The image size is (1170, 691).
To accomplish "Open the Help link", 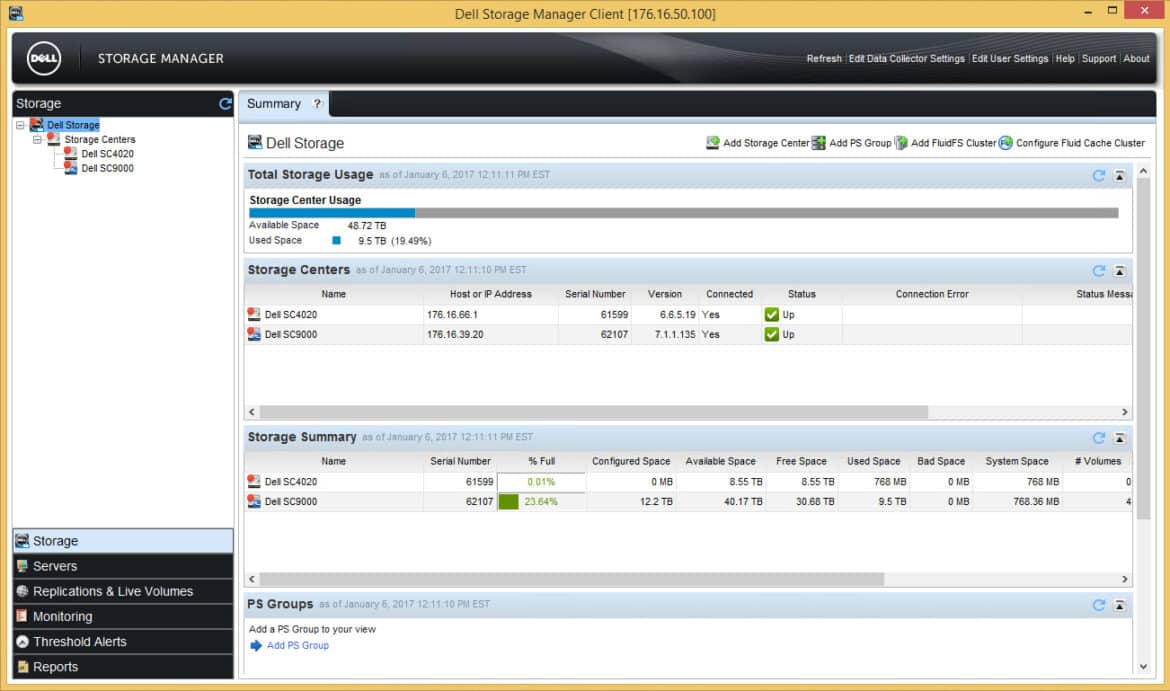I will point(1065,58).
